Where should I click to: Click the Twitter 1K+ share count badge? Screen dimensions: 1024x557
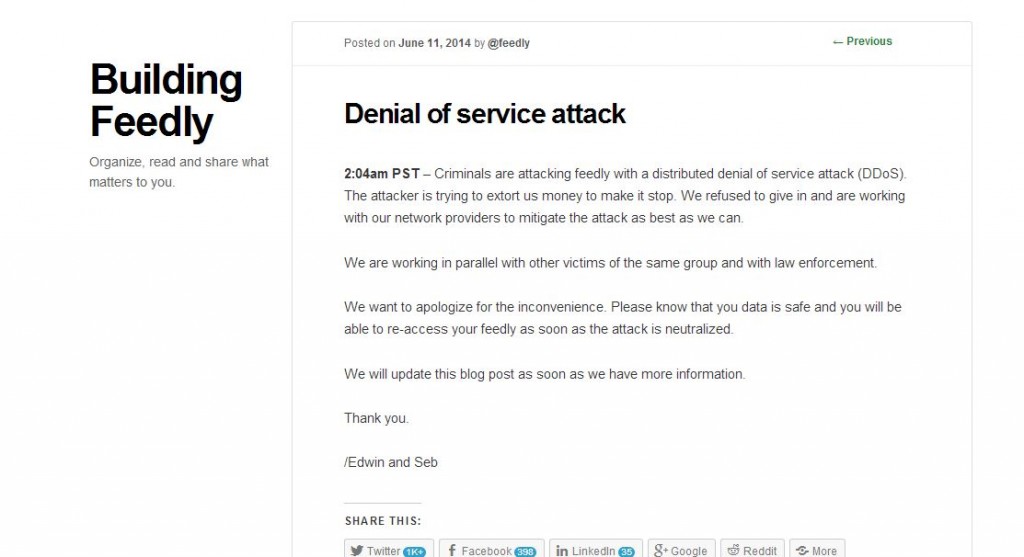pyautogui.click(x=415, y=551)
